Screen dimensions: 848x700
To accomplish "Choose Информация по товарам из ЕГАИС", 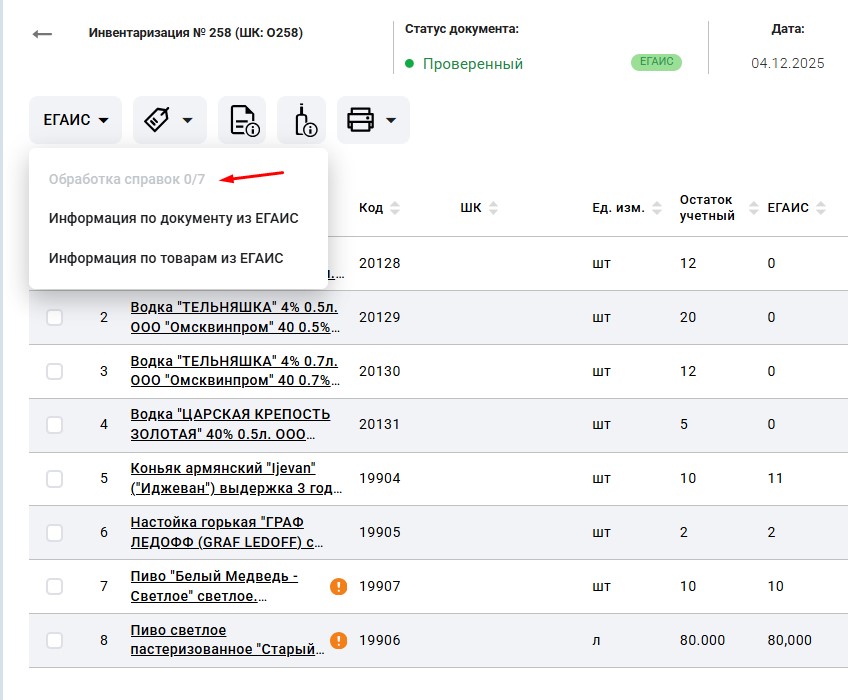I will [x=166, y=258].
